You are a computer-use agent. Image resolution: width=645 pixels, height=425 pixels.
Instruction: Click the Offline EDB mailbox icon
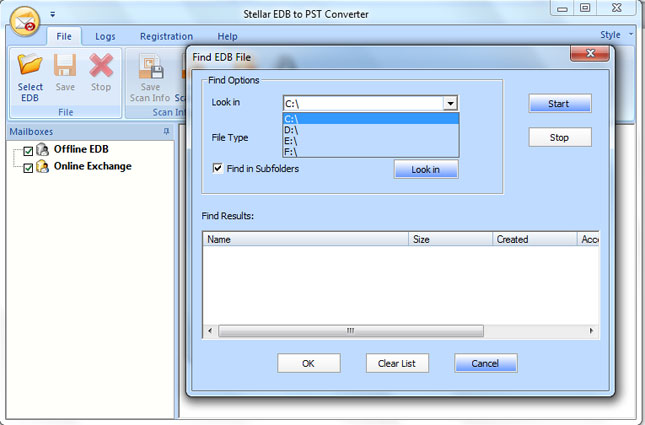coord(43,150)
